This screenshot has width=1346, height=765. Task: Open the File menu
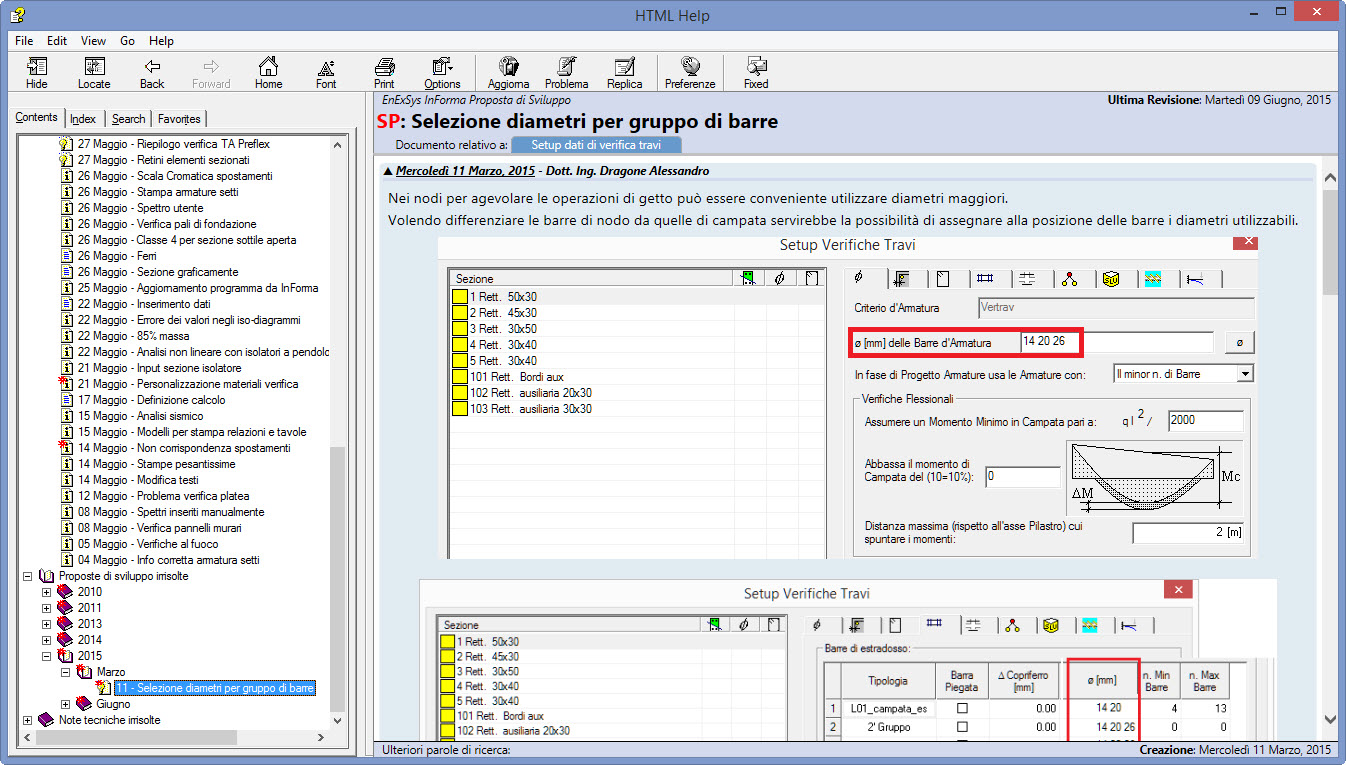(x=24, y=41)
